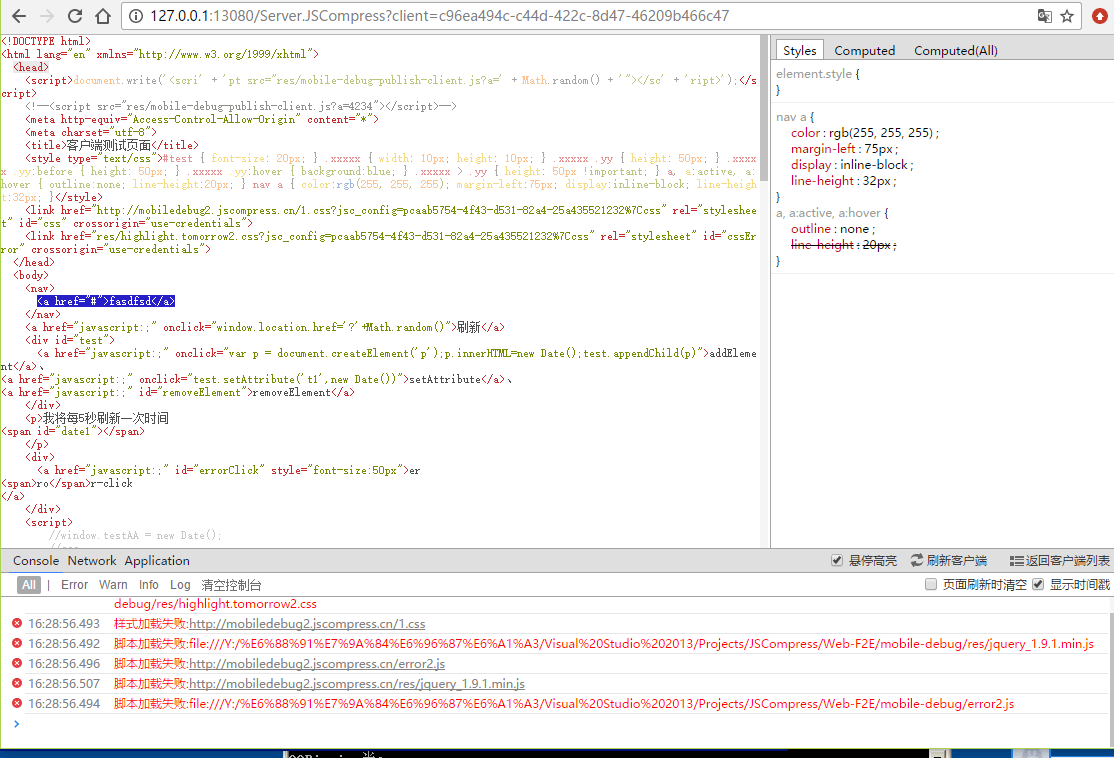Filter console by Error
The height and width of the screenshot is (758, 1114).
point(75,585)
